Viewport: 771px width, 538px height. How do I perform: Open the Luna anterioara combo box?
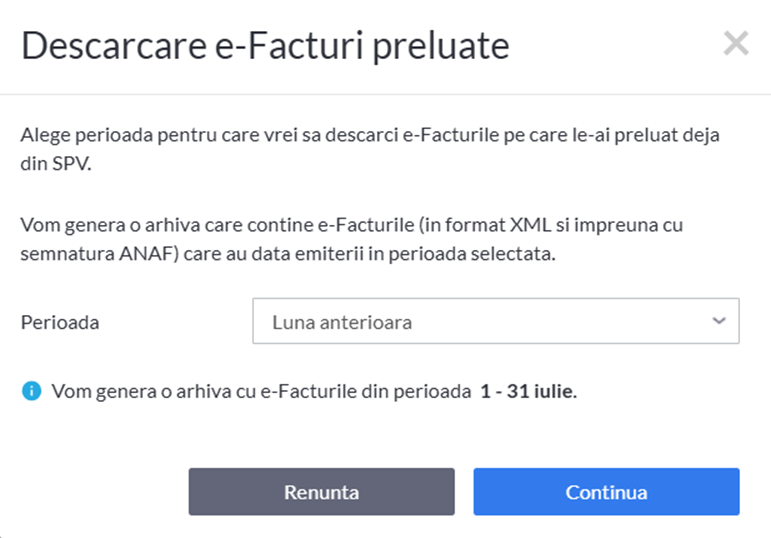click(496, 321)
